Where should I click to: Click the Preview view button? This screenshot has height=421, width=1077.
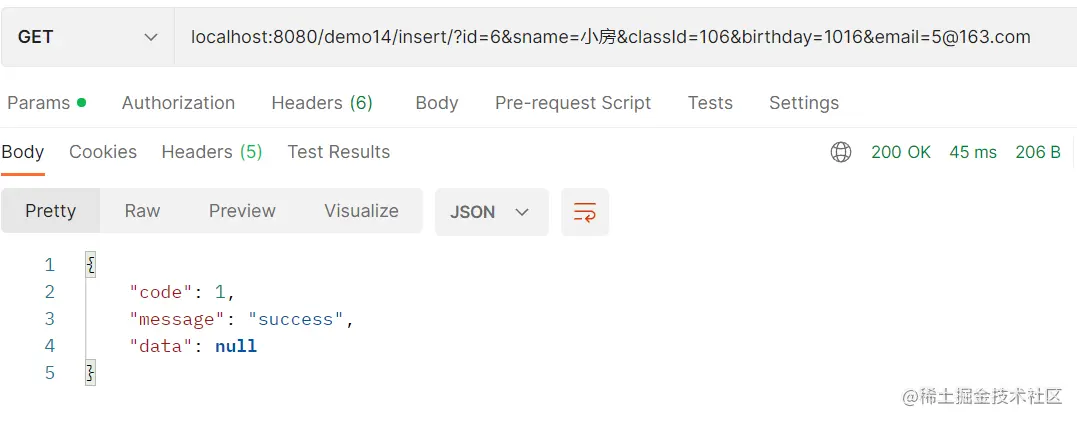click(242, 211)
